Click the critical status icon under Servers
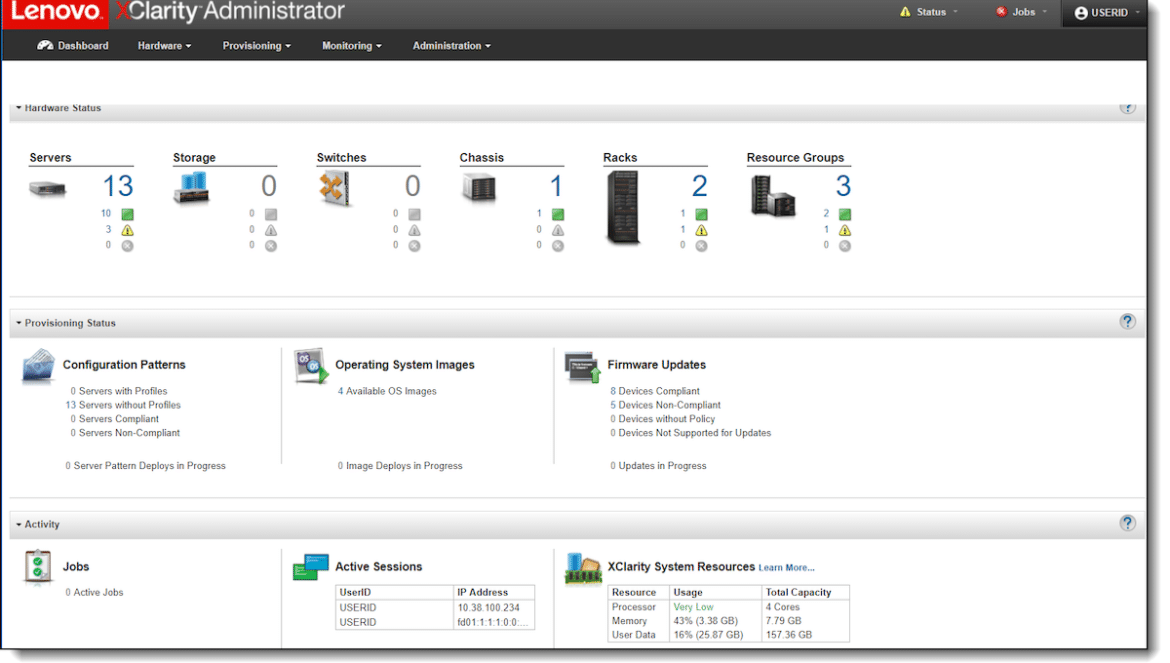The image size is (1170, 663). [128, 245]
